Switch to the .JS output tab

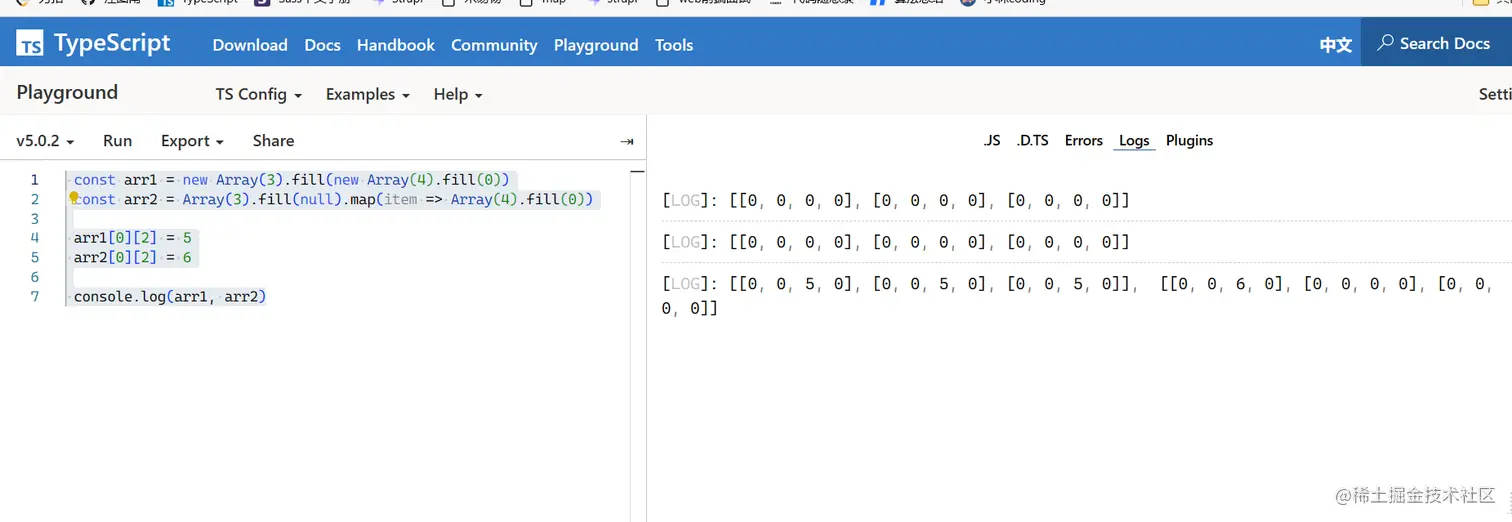click(x=991, y=141)
